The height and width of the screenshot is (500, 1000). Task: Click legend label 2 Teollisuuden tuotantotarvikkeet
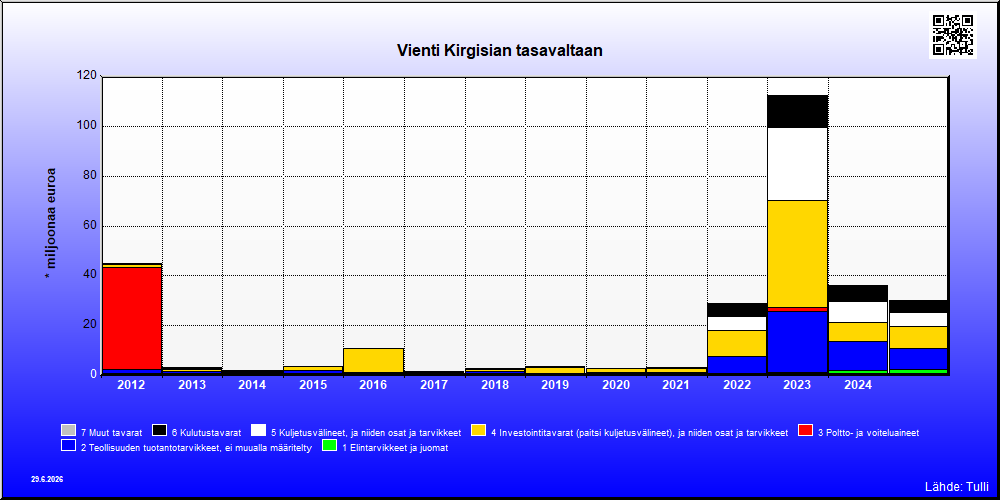pyautogui.click(x=196, y=448)
